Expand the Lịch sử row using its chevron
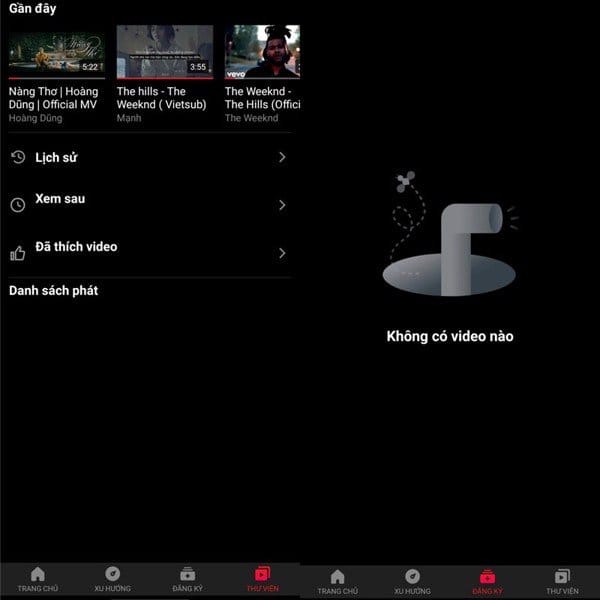The width and height of the screenshot is (600, 600). [282, 157]
